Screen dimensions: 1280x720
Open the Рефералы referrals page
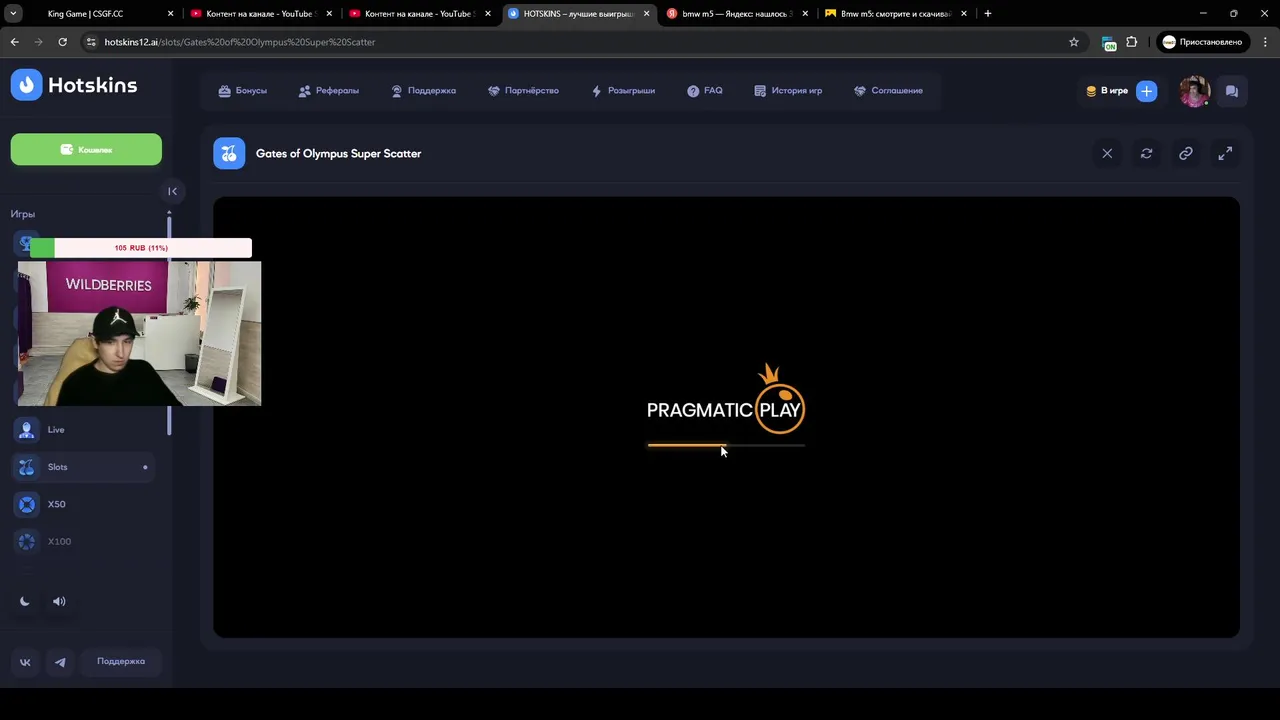tap(328, 91)
